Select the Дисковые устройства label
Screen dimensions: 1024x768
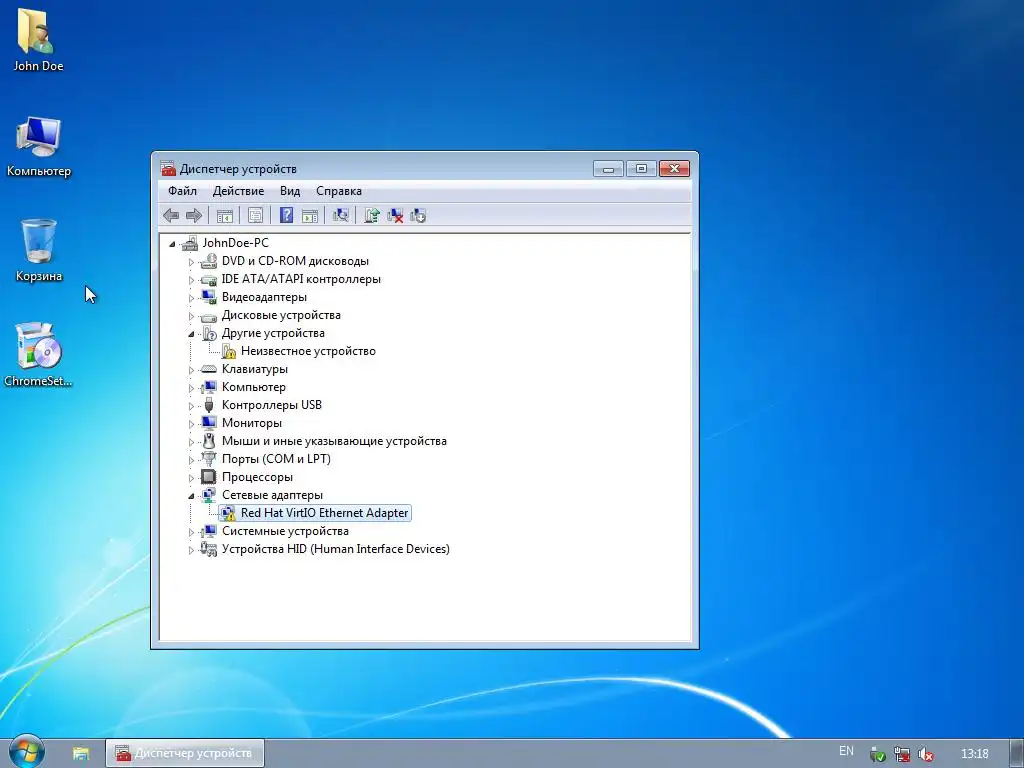click(281, 315)
